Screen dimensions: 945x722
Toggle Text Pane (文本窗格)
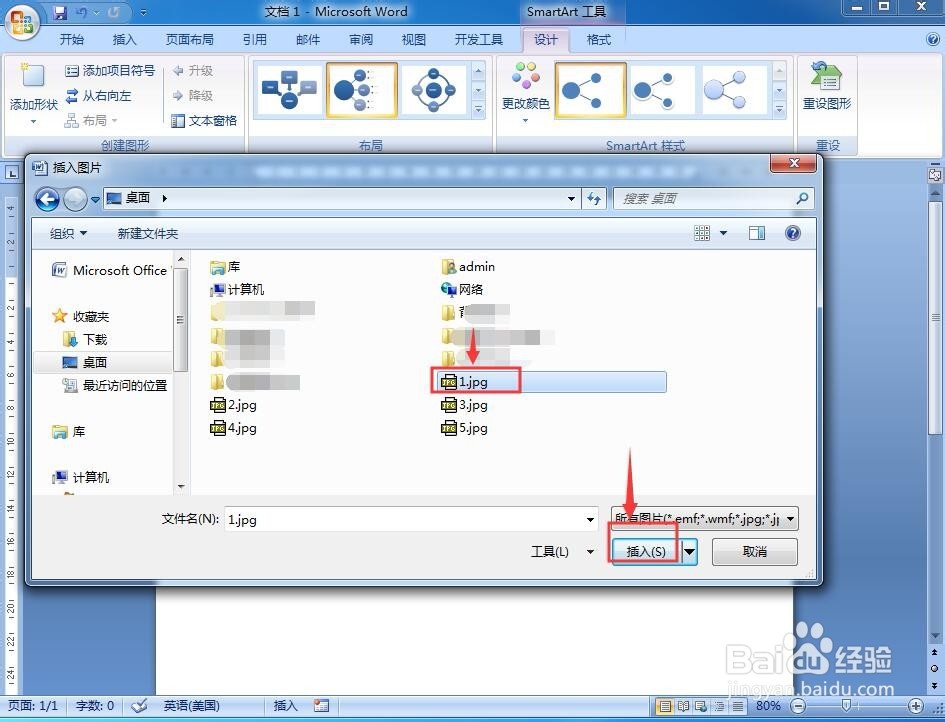point(204,121)
